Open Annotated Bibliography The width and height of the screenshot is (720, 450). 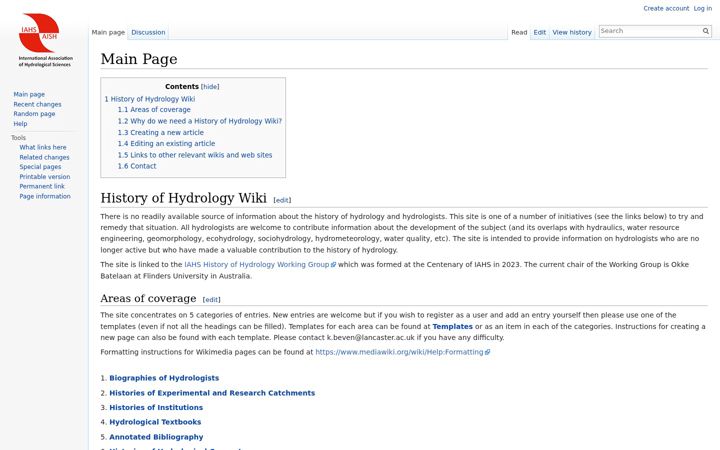click(x=156, y=437)
